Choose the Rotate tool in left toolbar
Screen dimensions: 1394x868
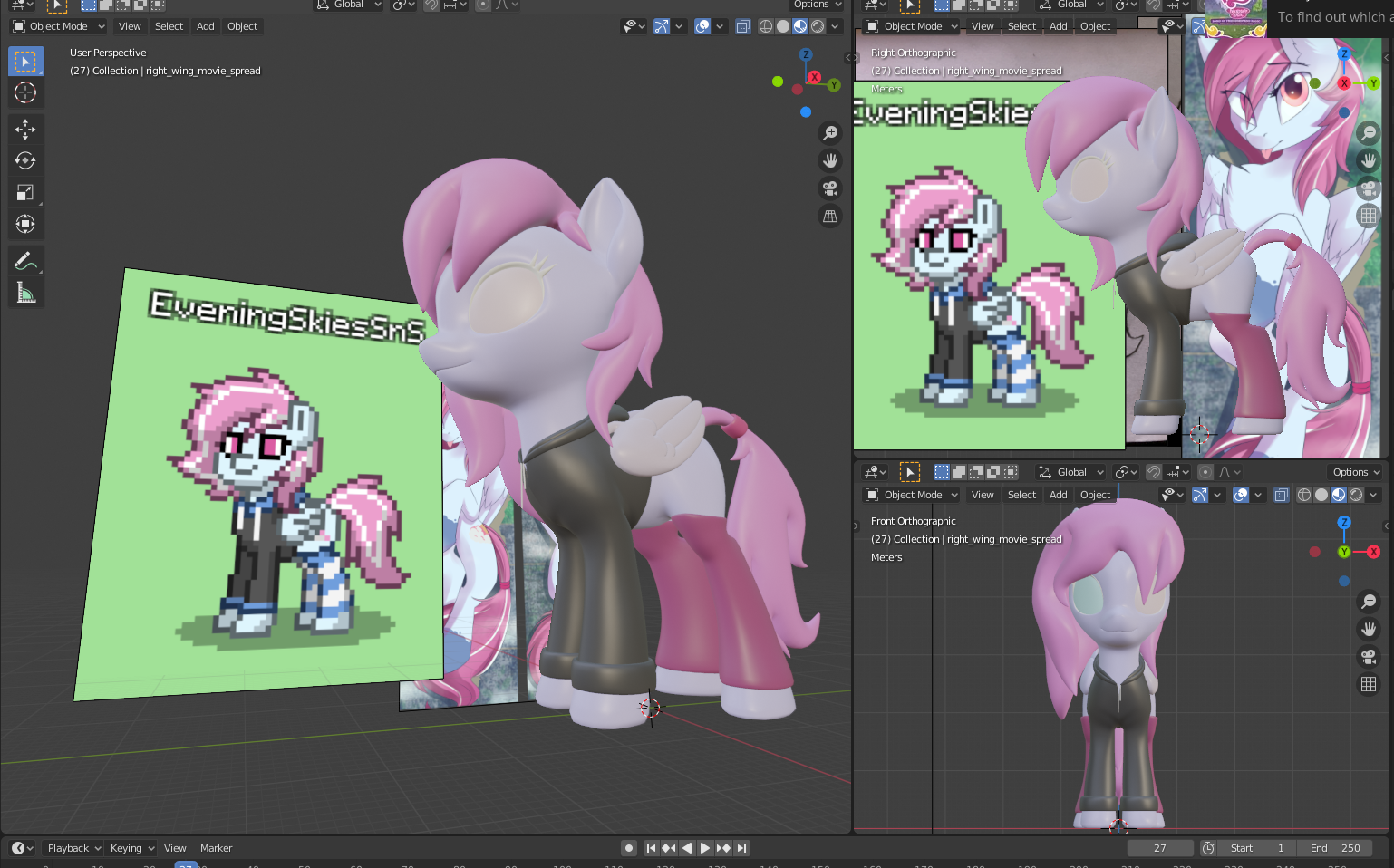point(25,160)
